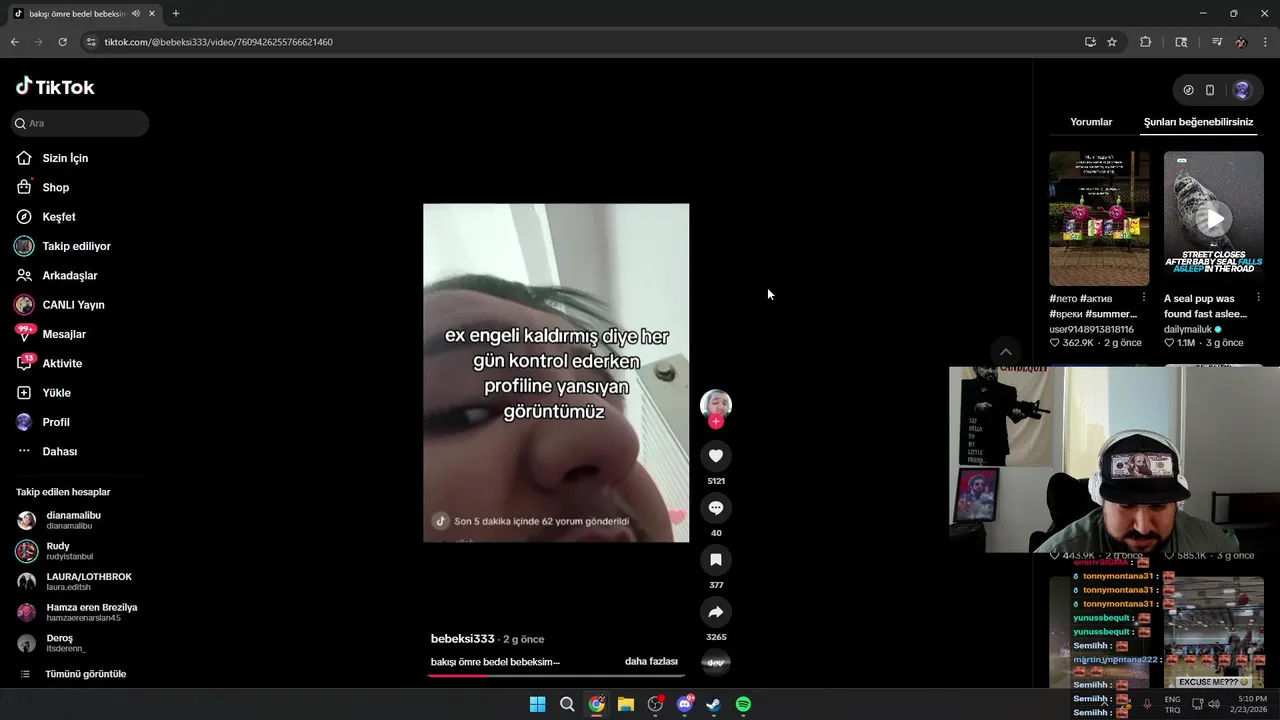Open the baby seal video thumbnail
The width and height of the screenshot is (1280, 720).
point(1214,218)
